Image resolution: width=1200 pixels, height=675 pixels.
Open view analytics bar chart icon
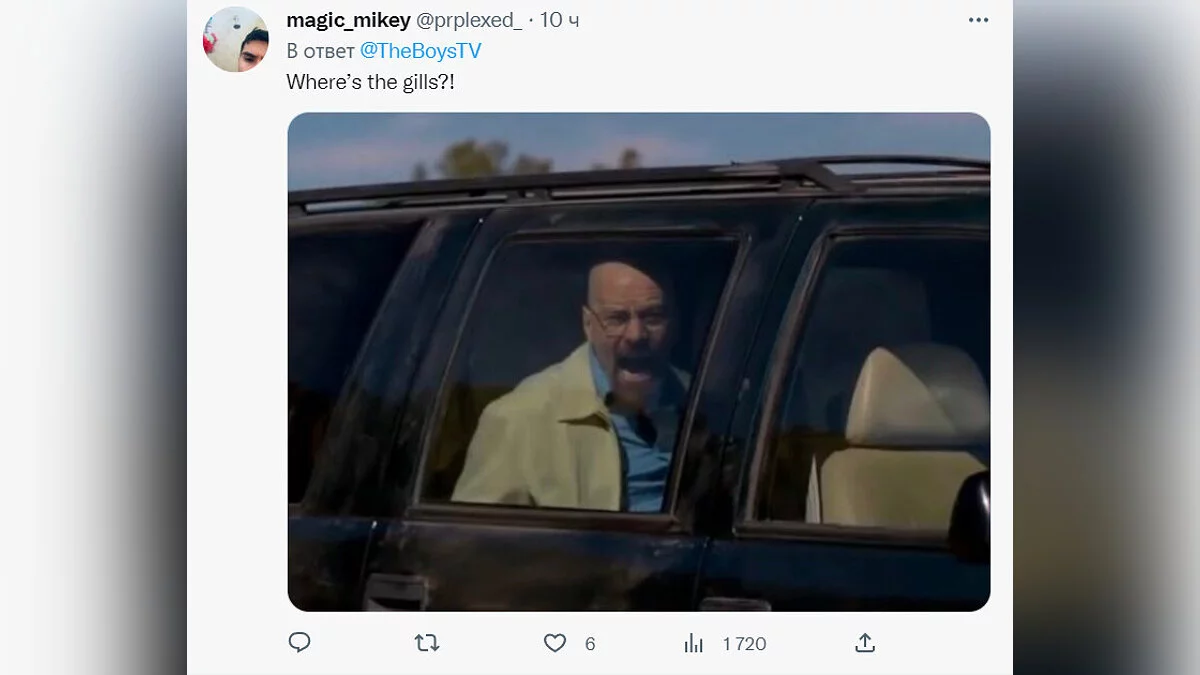coord(694,643)
